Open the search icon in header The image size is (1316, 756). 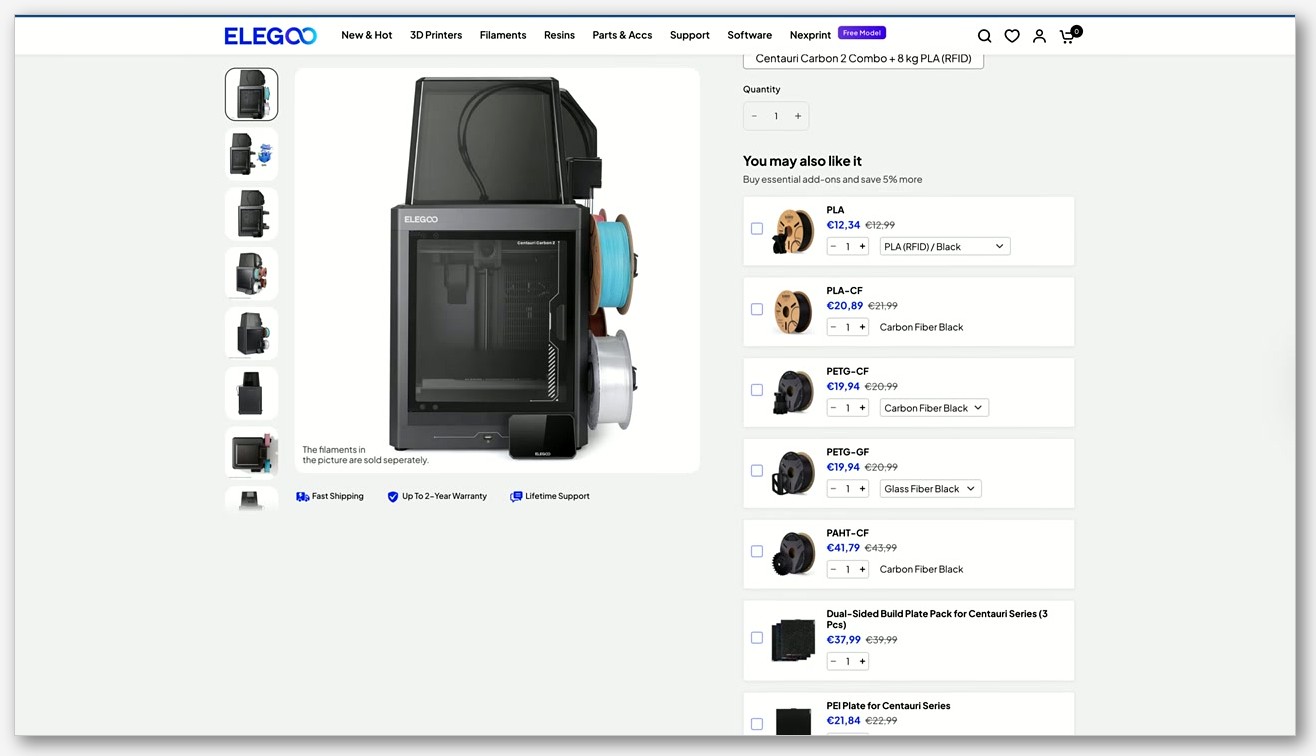(984, 35)
